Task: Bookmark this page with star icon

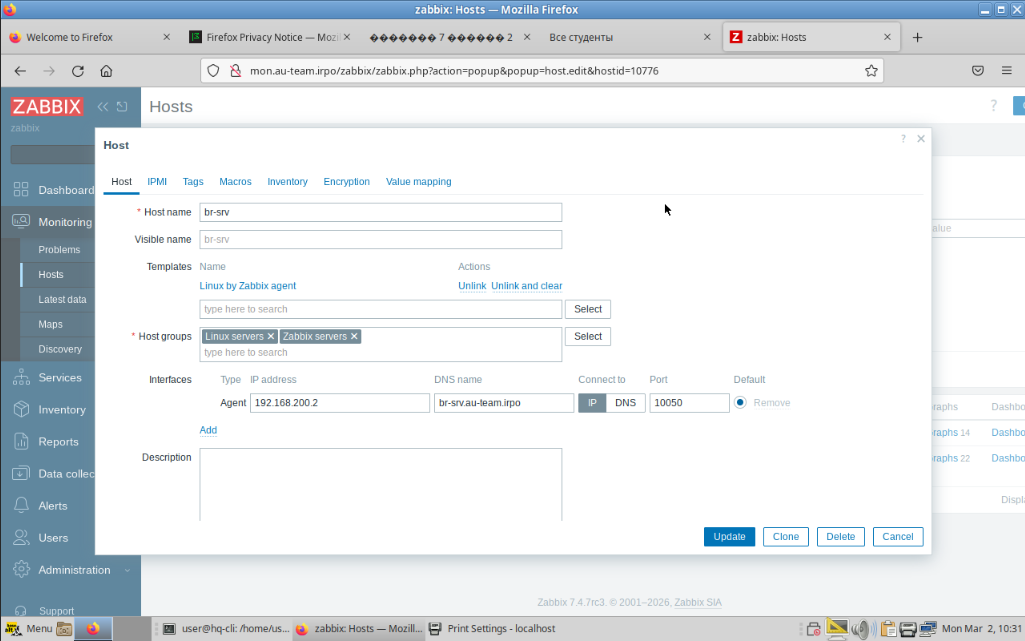Action: (871, 71)
